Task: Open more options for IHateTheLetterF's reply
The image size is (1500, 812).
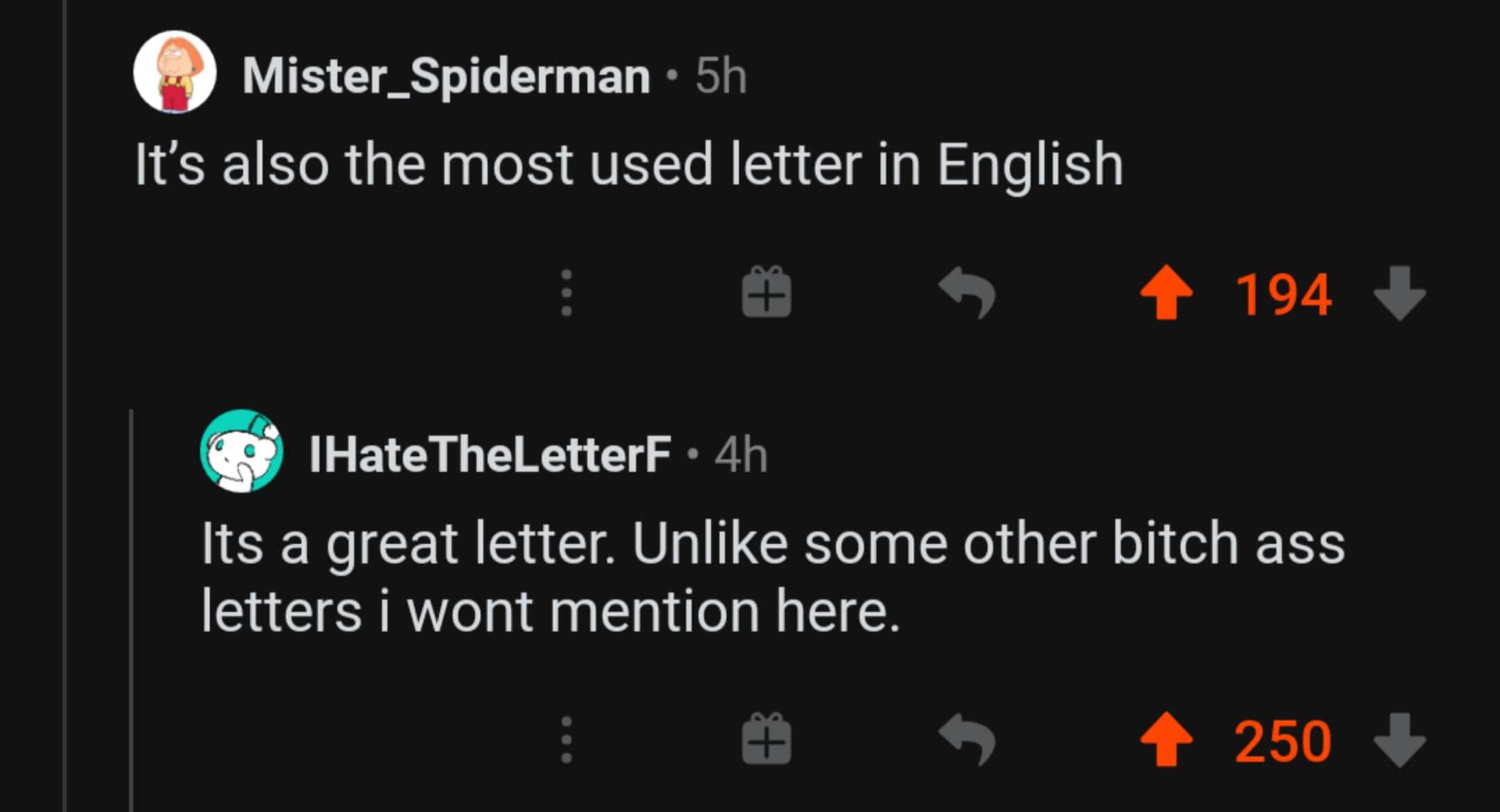Action: tap(567, 741)
